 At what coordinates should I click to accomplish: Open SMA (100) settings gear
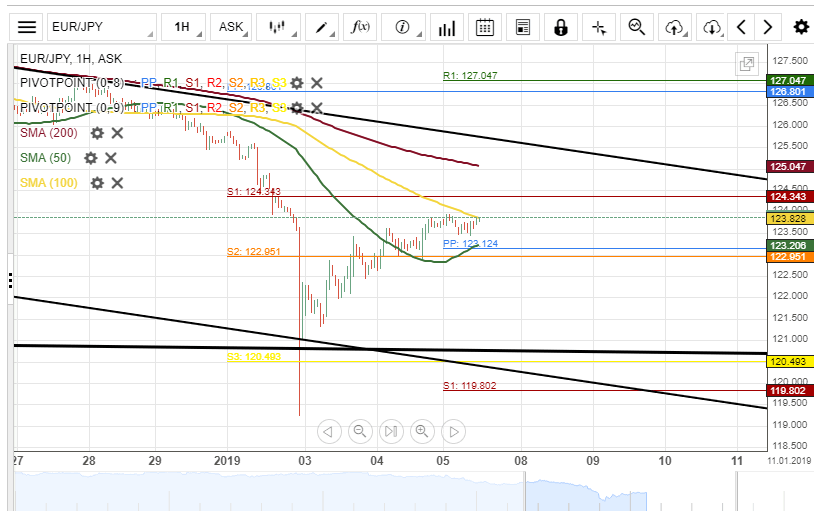click(97, 183)
